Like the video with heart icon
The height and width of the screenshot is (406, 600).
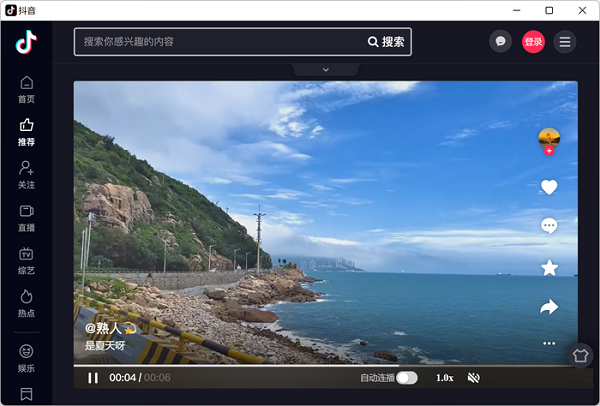click(549, 187)
